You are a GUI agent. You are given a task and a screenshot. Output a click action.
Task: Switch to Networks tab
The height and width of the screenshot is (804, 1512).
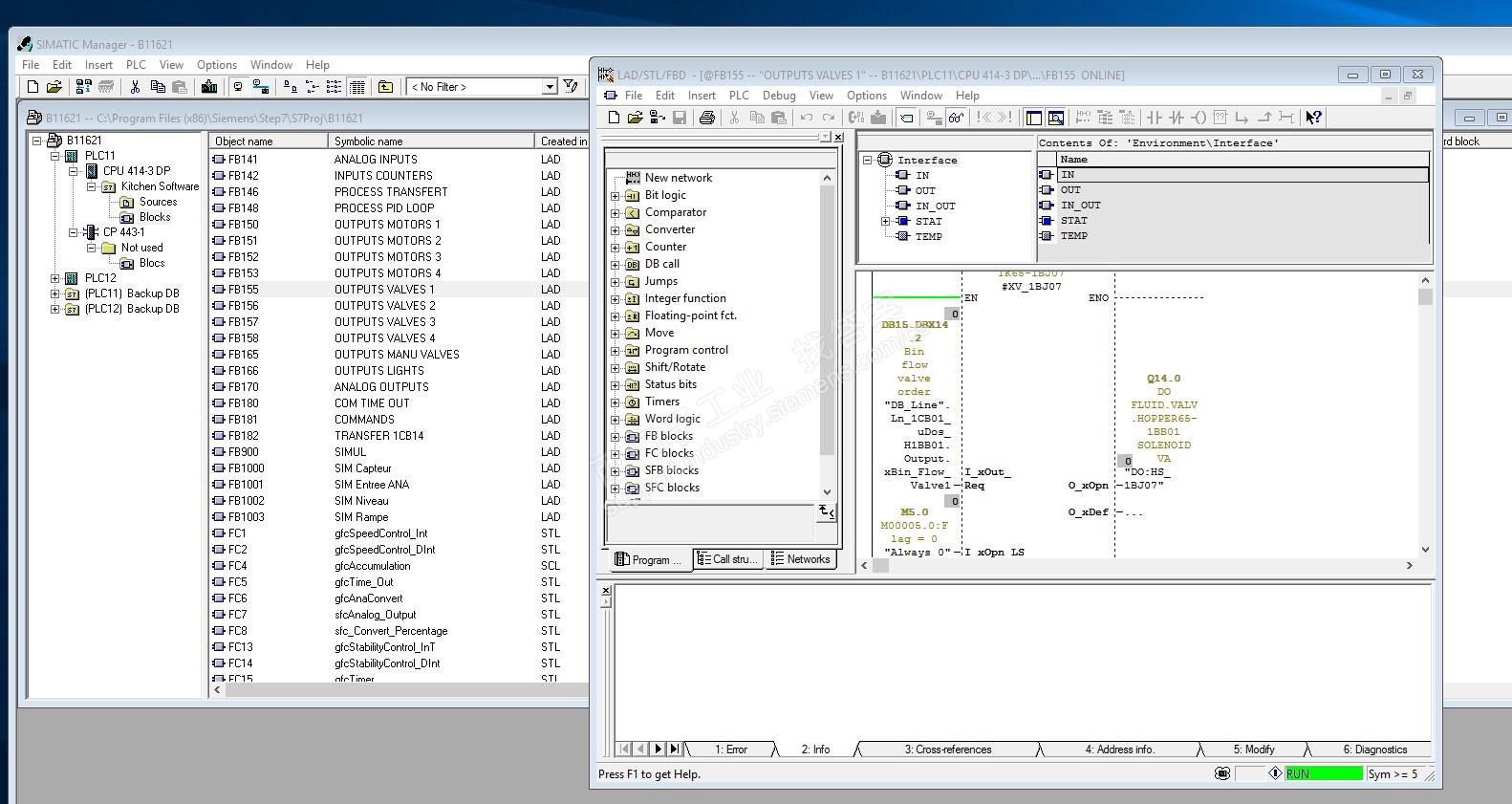[x=802, y=559]
